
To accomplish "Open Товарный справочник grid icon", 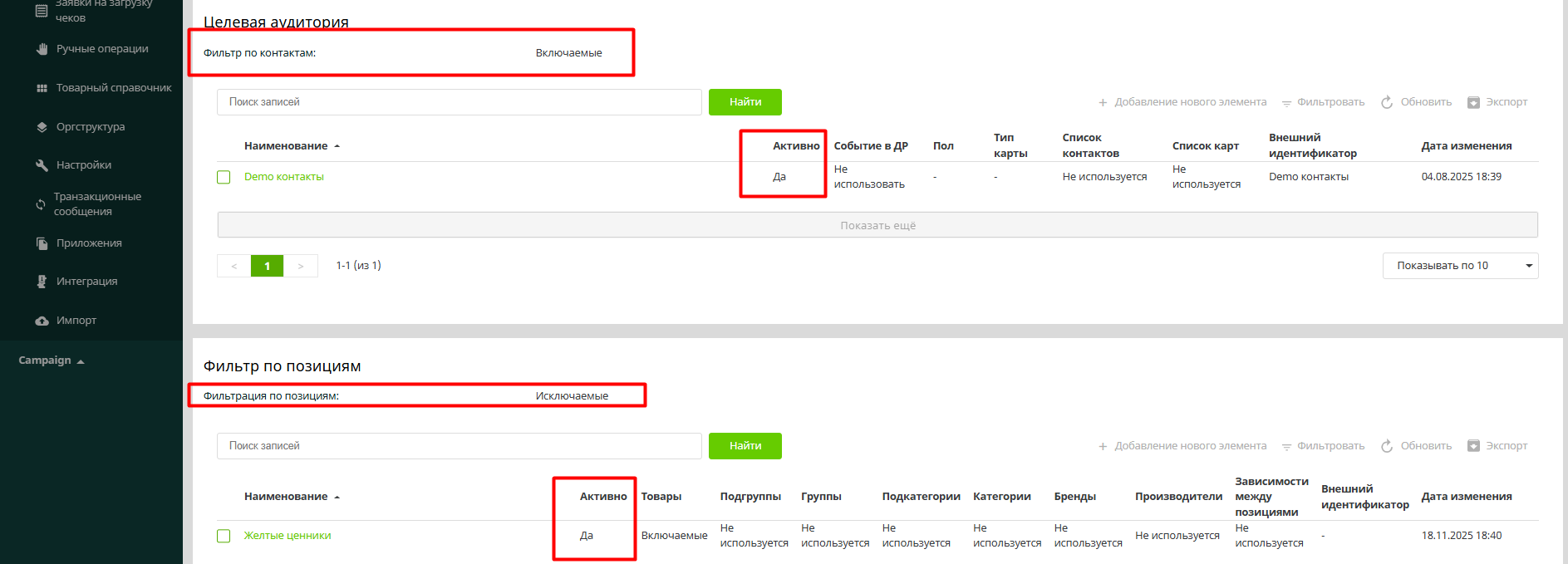I will click(42, 88).
